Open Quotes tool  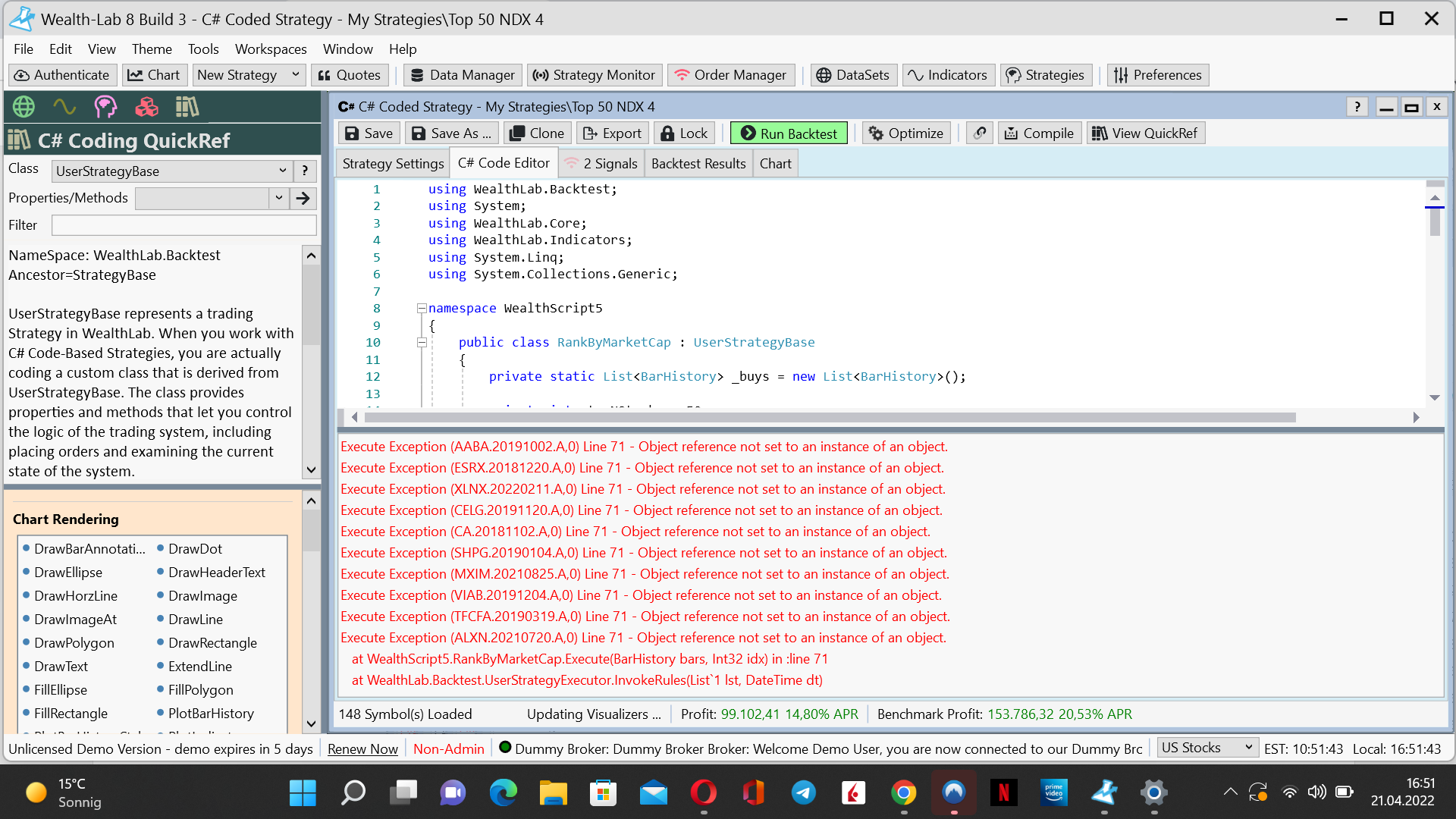(350, 75)
